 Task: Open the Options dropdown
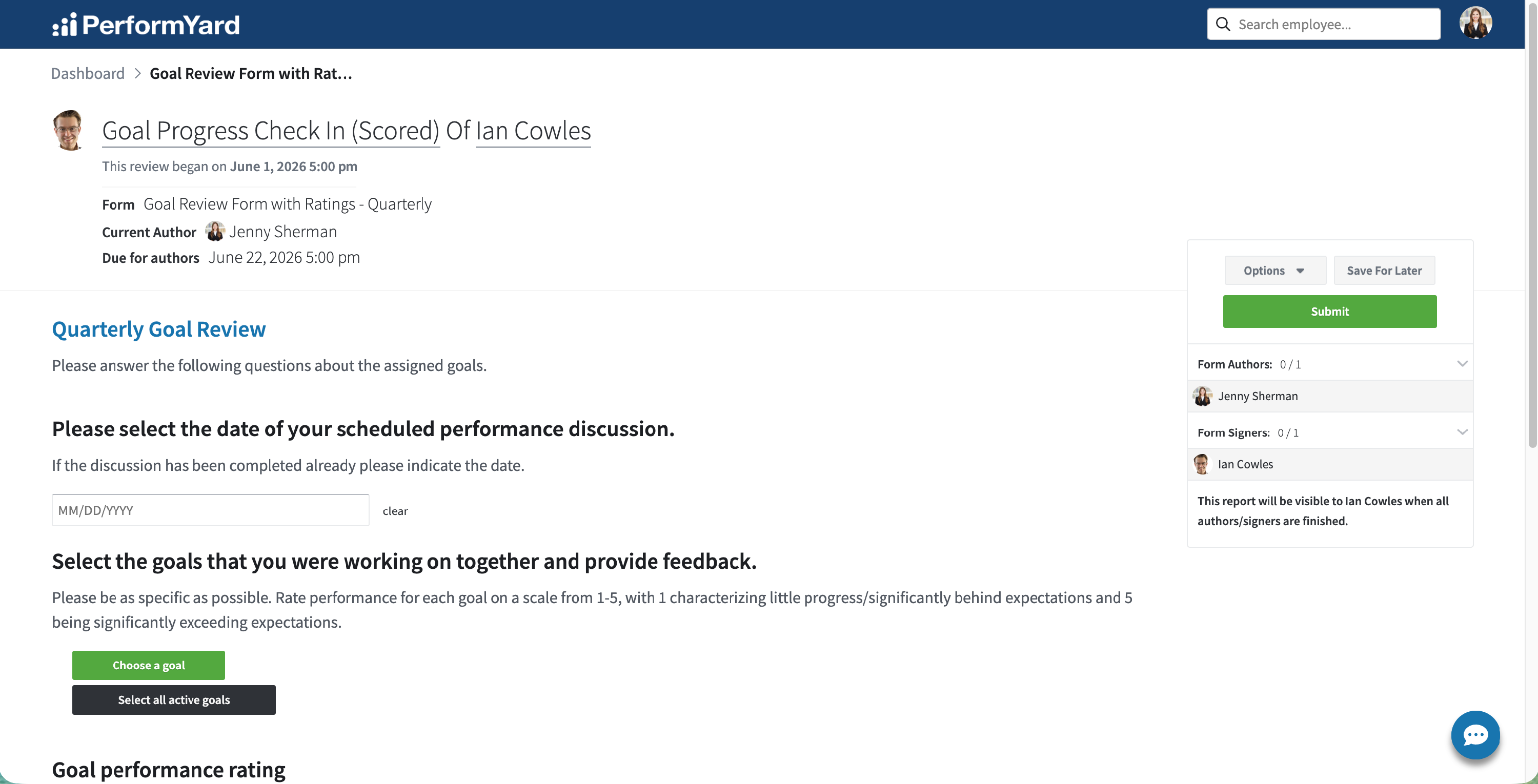[x=1274, y=270]
